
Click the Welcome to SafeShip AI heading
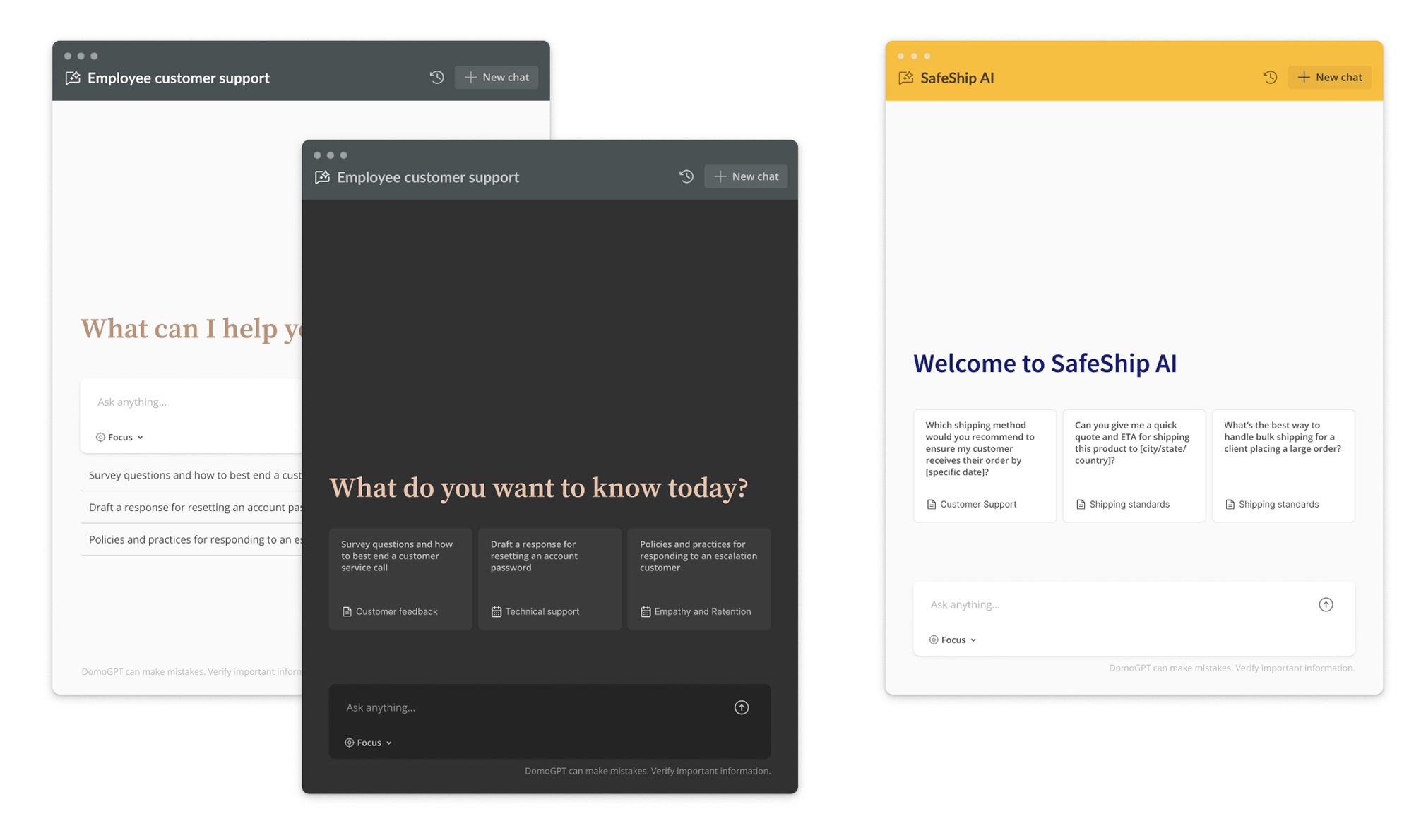1045,364
